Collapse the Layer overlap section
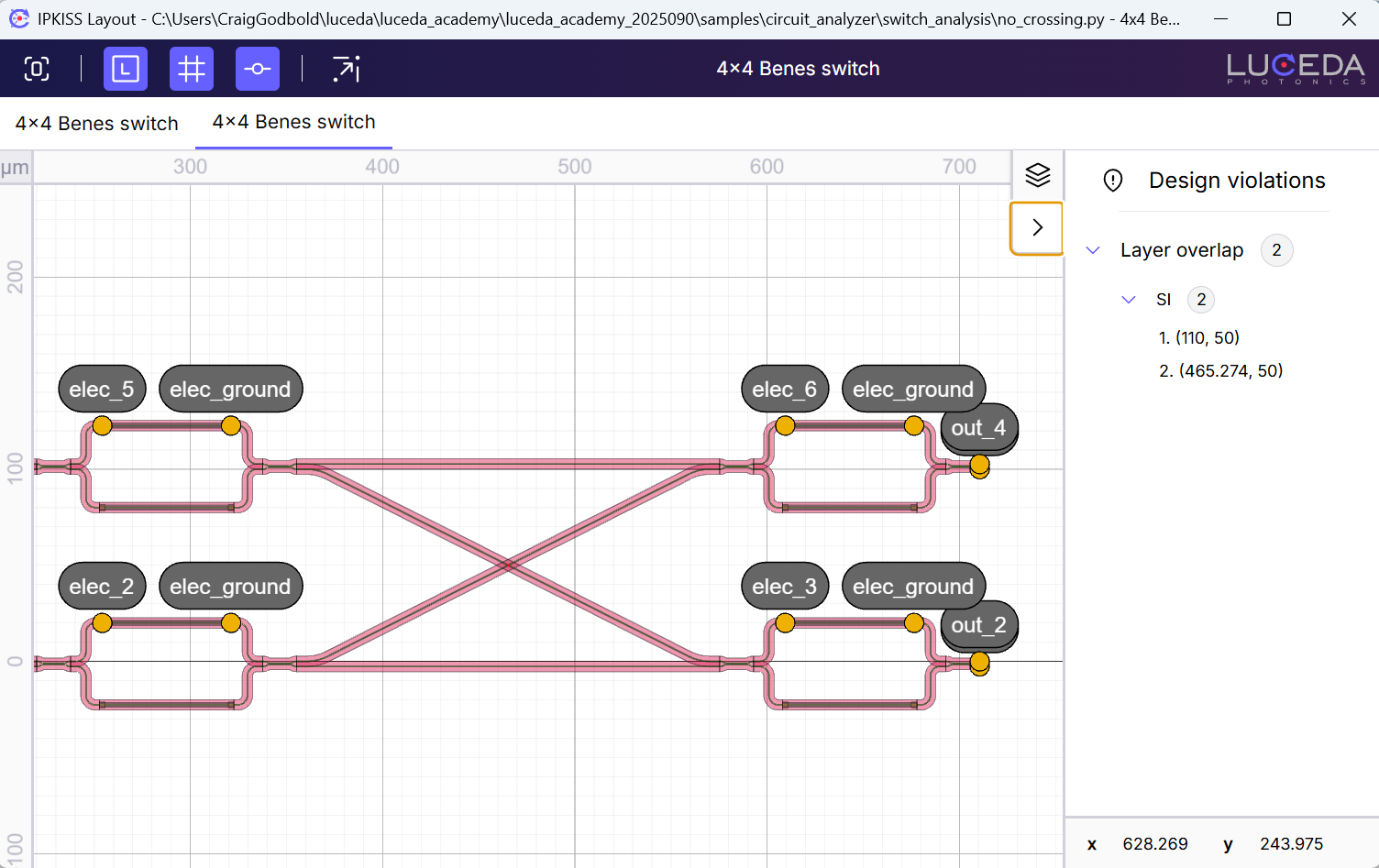 1093,250
